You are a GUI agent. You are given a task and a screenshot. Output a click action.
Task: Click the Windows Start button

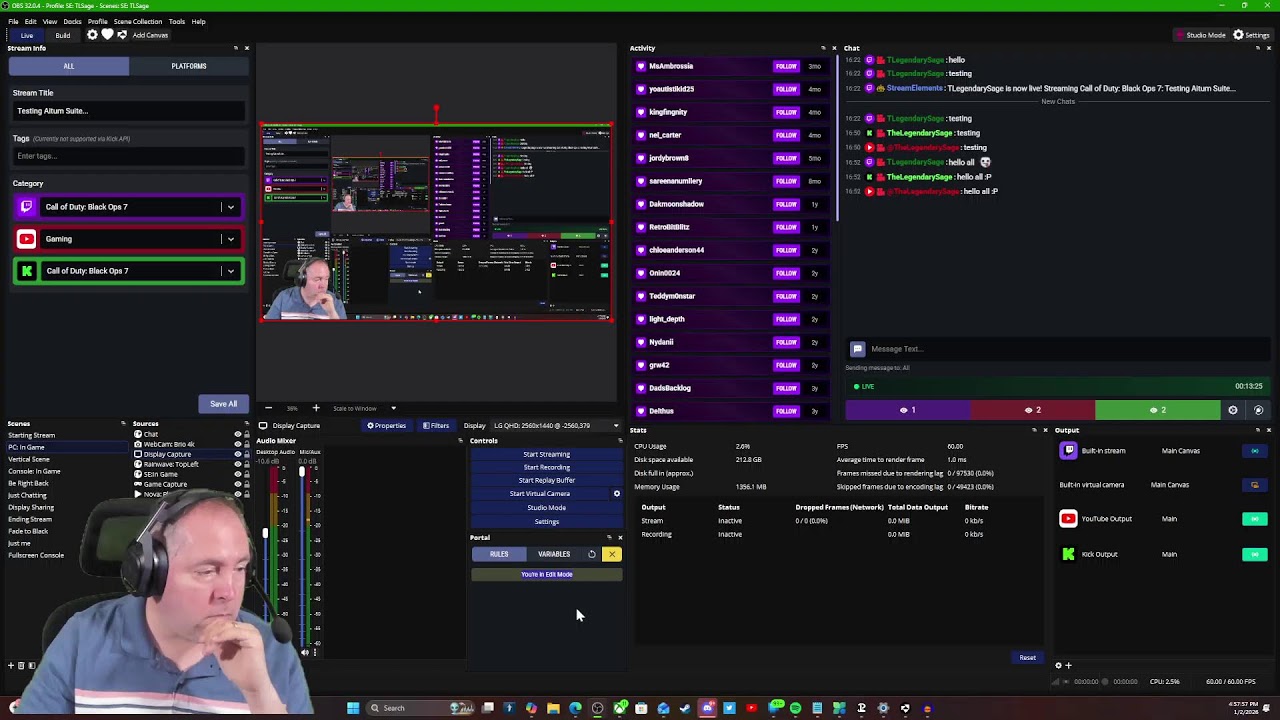[x=353, y=708]
